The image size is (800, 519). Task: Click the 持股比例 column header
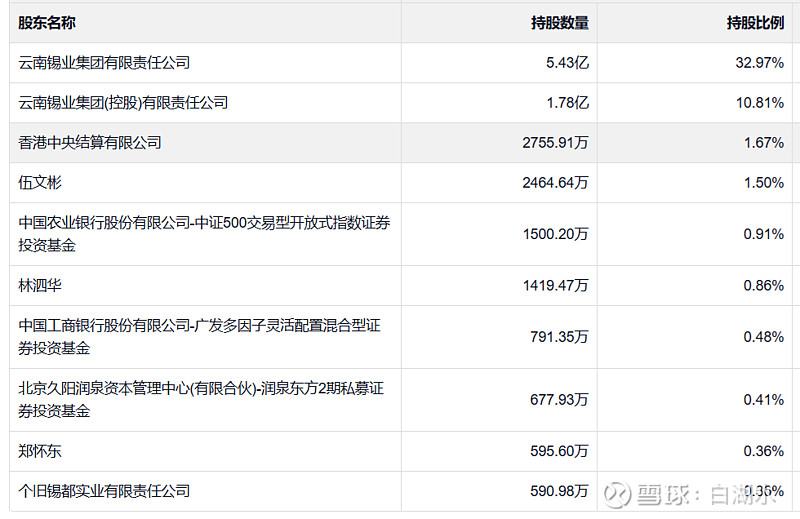click(x=755, y=23)
